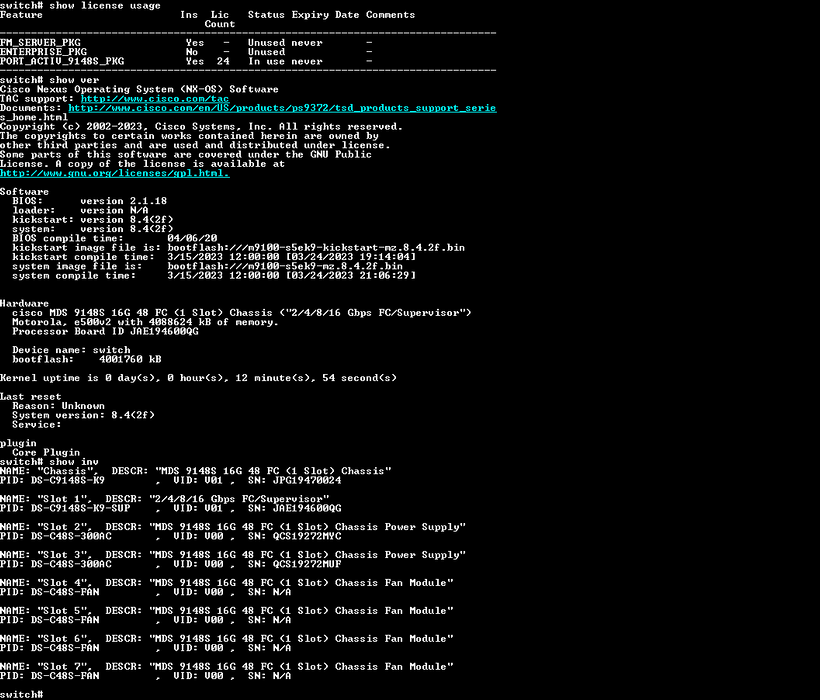Click the system compile time line
The height and width of the screenshot is (700, 820).
coord(214,276)
